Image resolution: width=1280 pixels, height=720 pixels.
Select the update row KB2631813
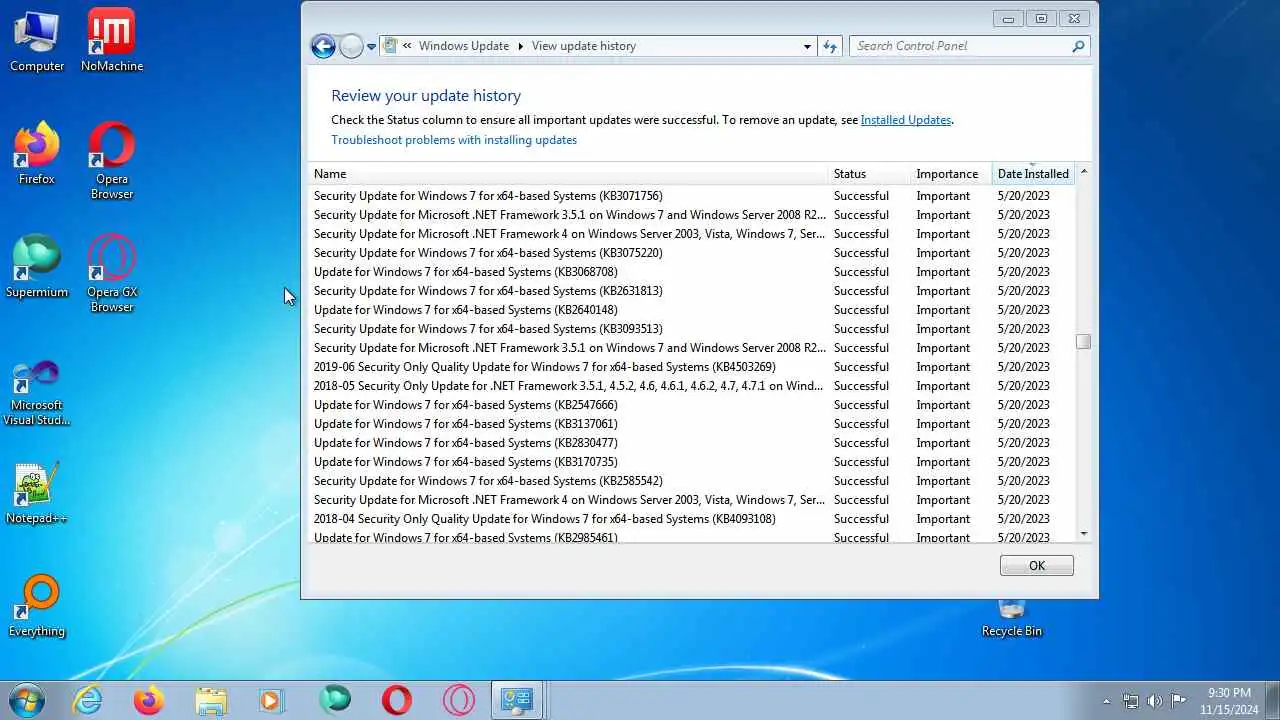pyautogui.click(x=691, y=291)
